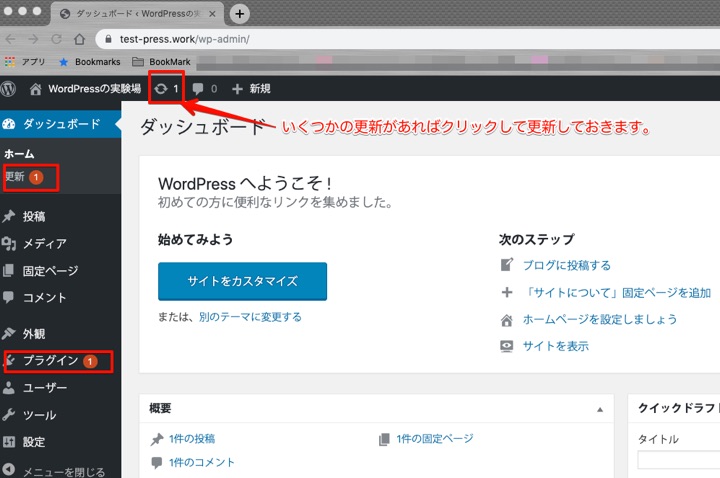720x478 pixels.
Task: Click the タイトル input field in quick draft
Action: [679, 460]
